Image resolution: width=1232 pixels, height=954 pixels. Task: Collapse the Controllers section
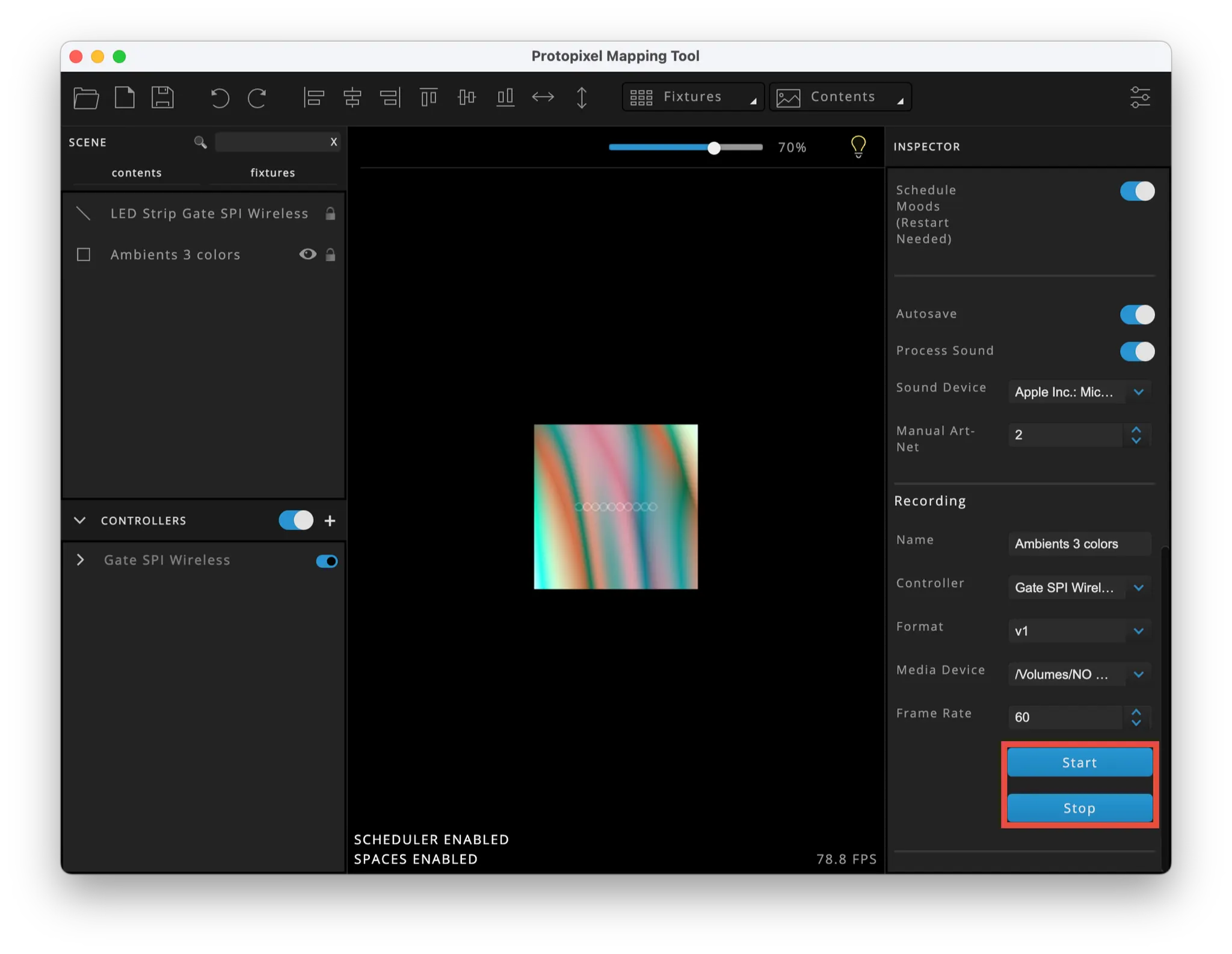pos(80,520)
